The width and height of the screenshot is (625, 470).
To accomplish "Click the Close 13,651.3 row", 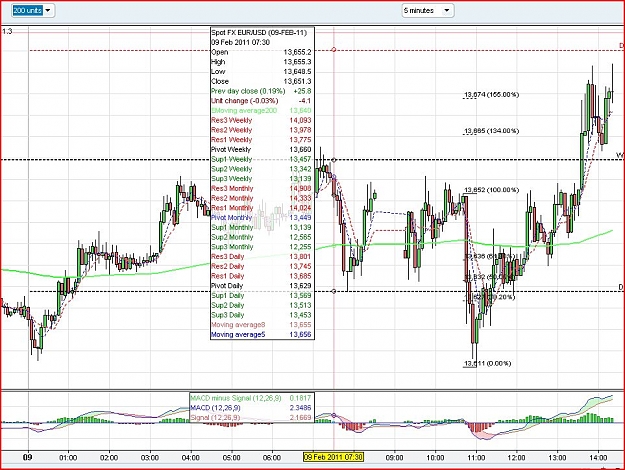I will [x=261, y=81].
